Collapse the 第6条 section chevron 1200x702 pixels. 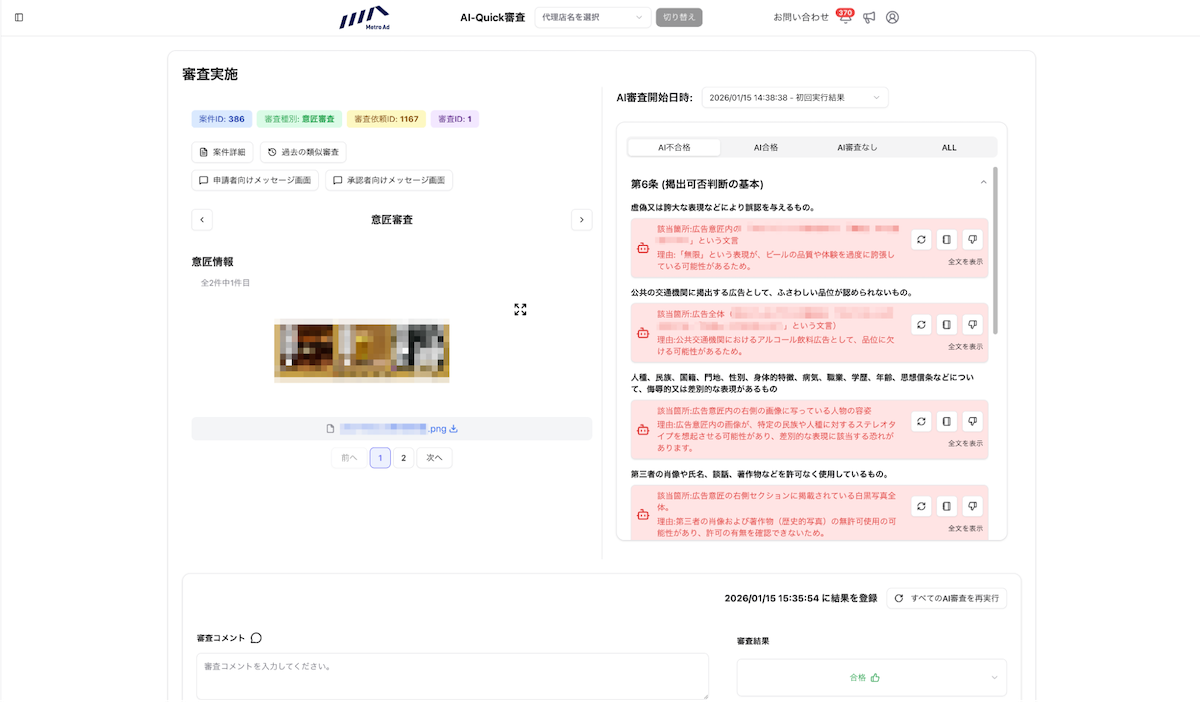[x=983, y=182]
